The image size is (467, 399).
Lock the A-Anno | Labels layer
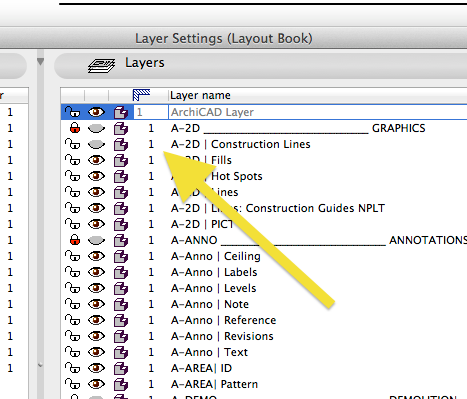[x=73, y=272]
